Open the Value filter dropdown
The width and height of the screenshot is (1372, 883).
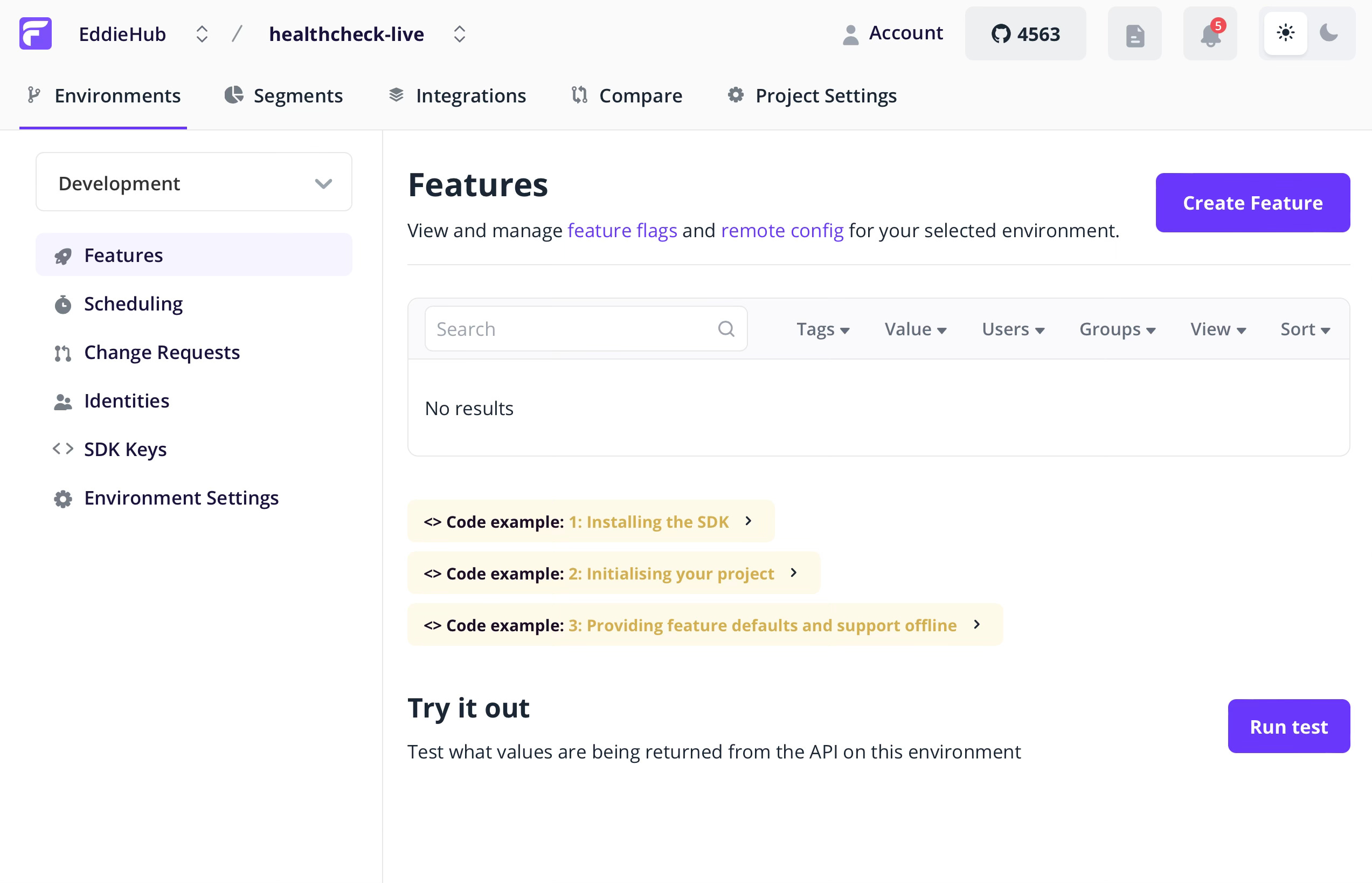click(915, 329)
